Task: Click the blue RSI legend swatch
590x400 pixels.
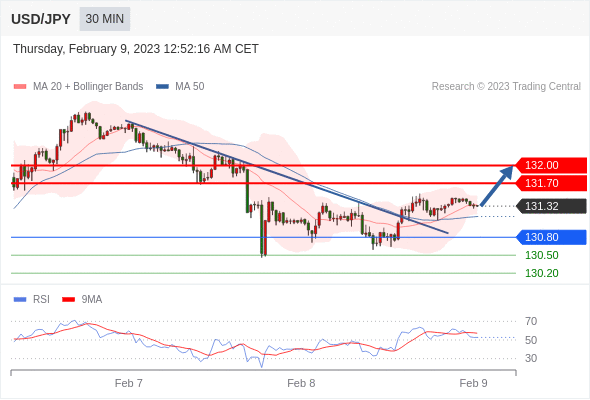Action: click(x=20, y=300)
